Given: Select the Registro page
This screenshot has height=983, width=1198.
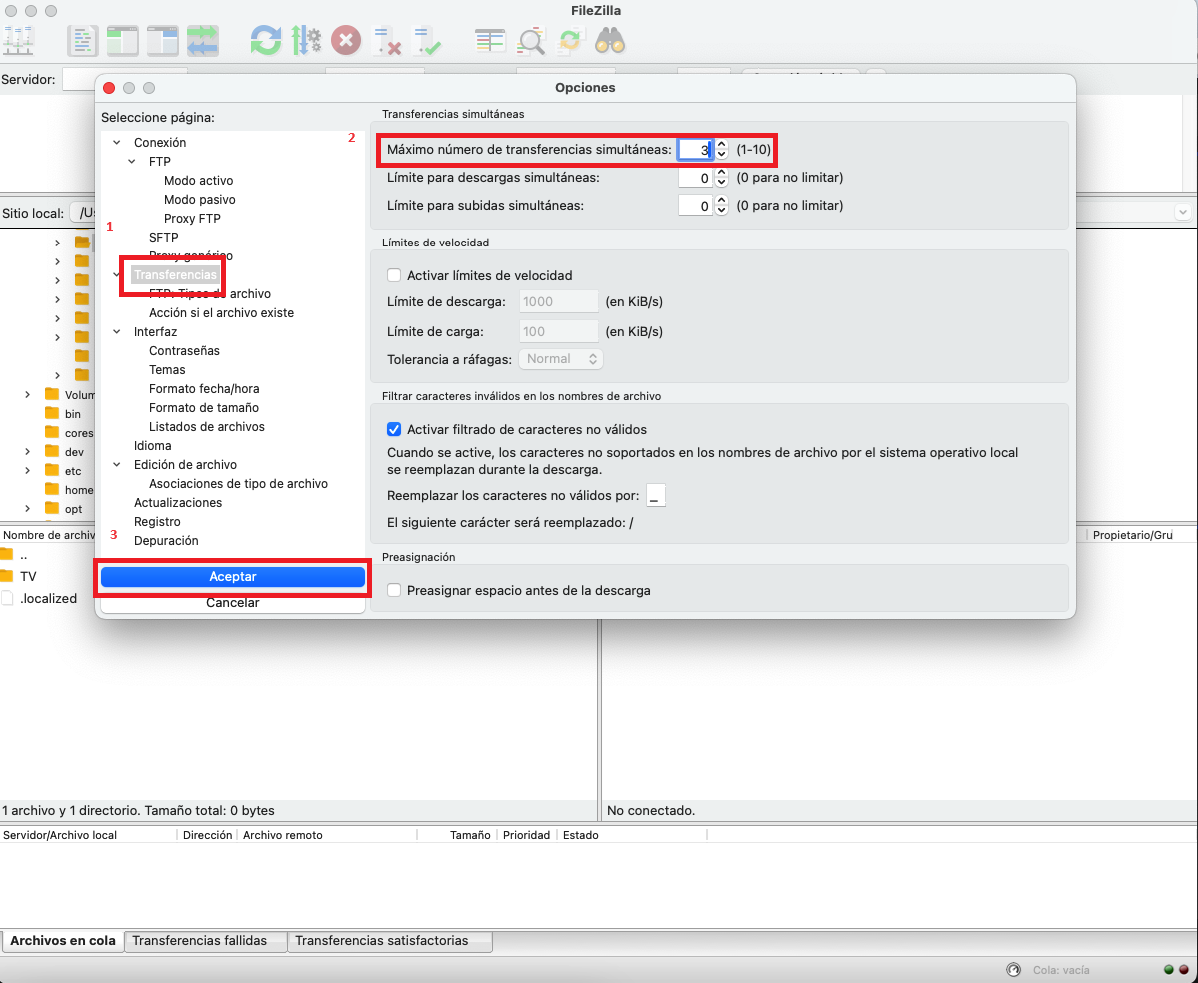Looking at the screenshot, I should pyautogui.click(x=157, y=522).
